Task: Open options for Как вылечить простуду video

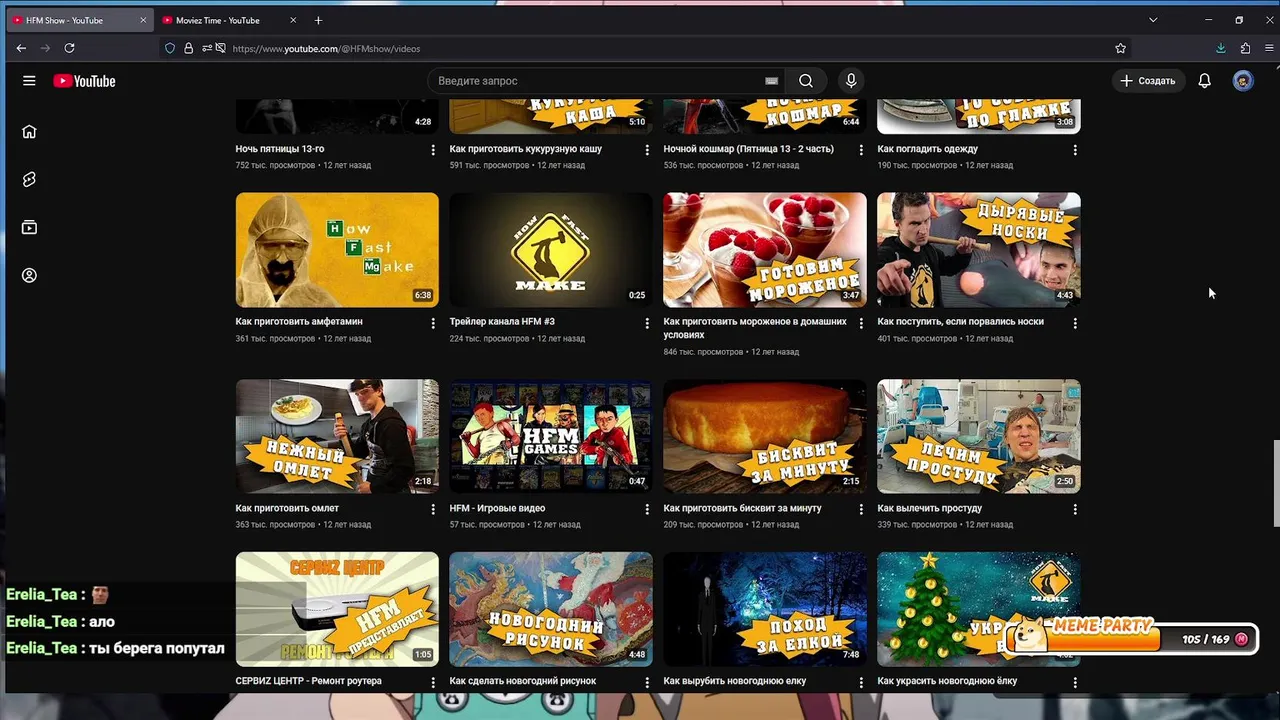Action: coord(1075,509)
